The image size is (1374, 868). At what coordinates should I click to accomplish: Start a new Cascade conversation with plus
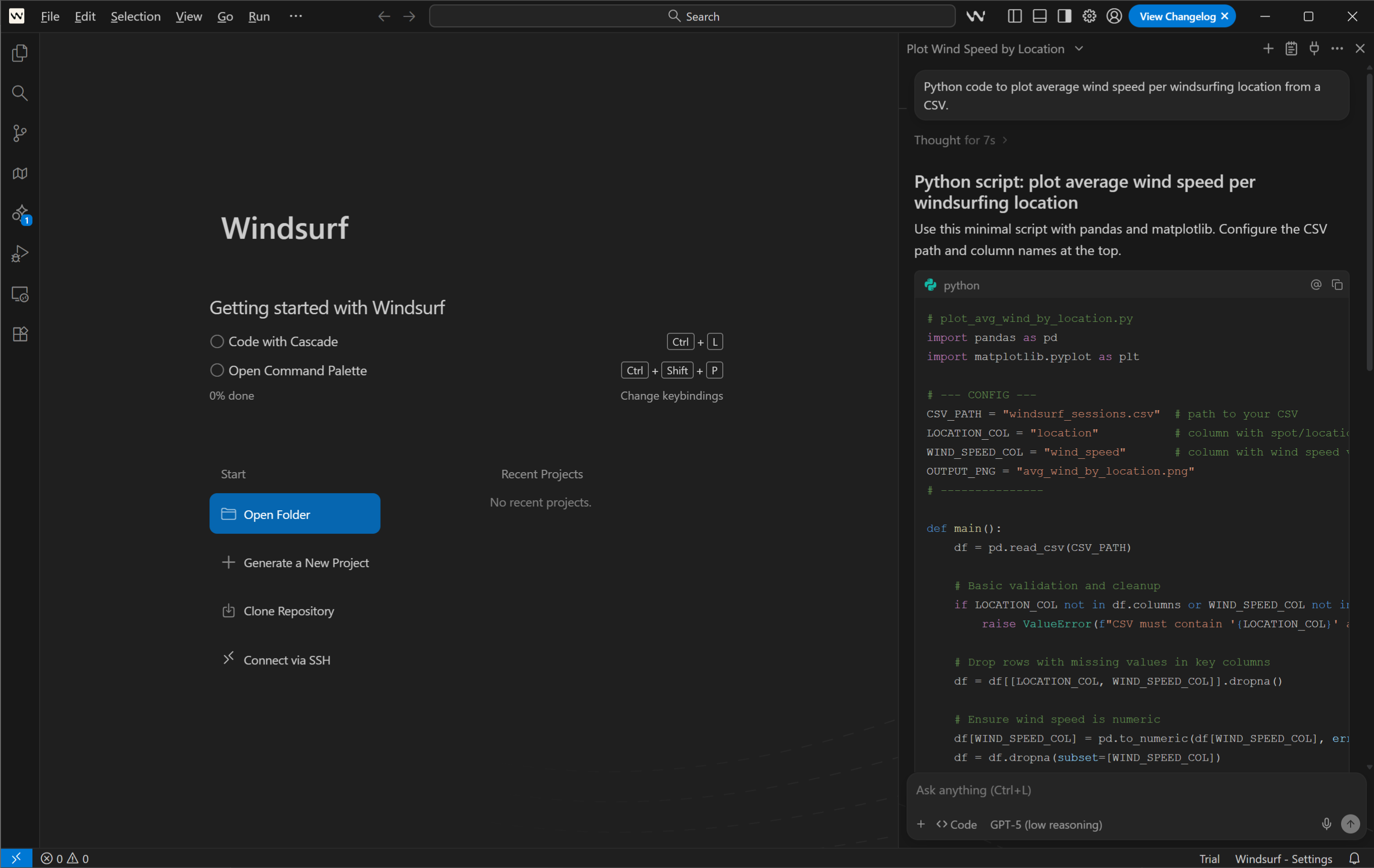[x=1268, y=49]
